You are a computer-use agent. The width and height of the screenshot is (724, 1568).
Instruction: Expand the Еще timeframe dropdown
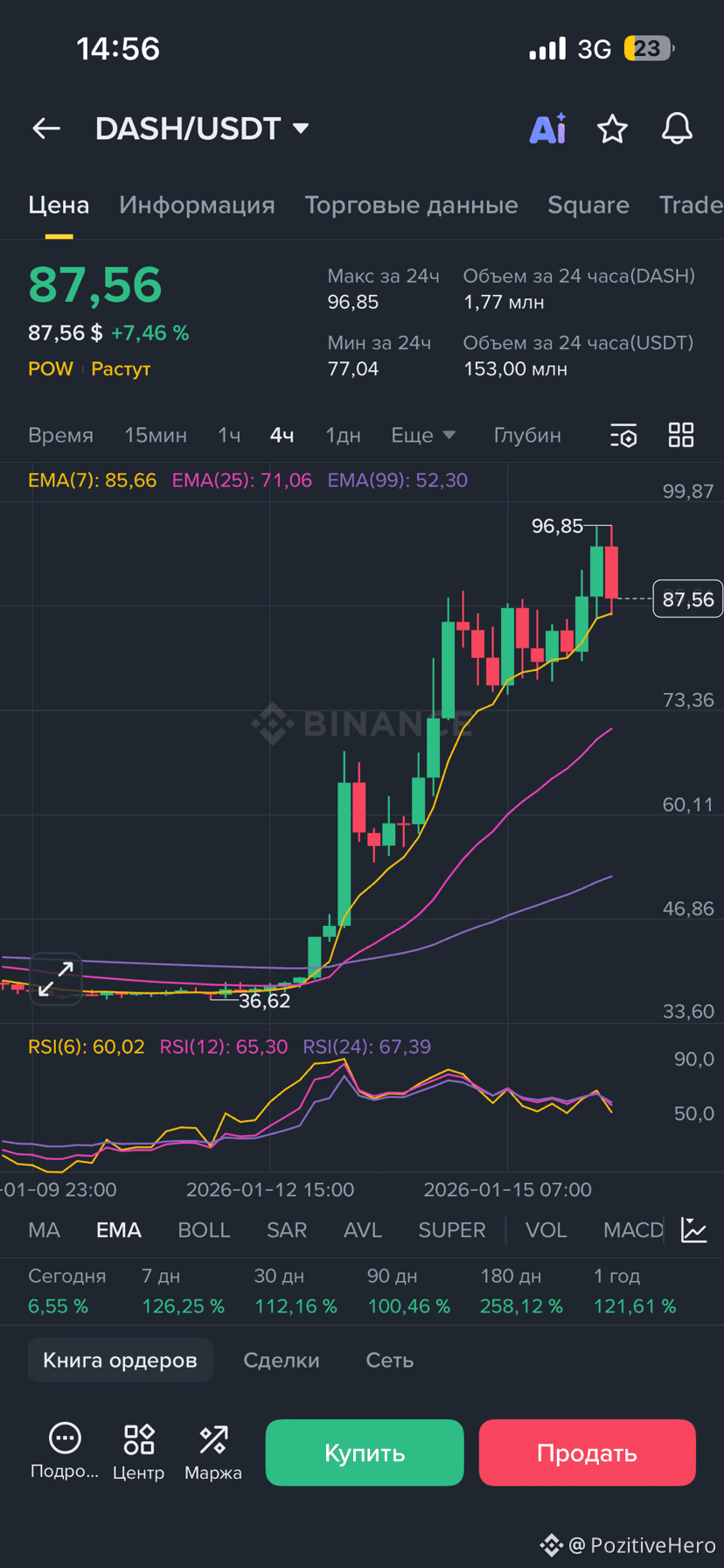tap(423, 435)
